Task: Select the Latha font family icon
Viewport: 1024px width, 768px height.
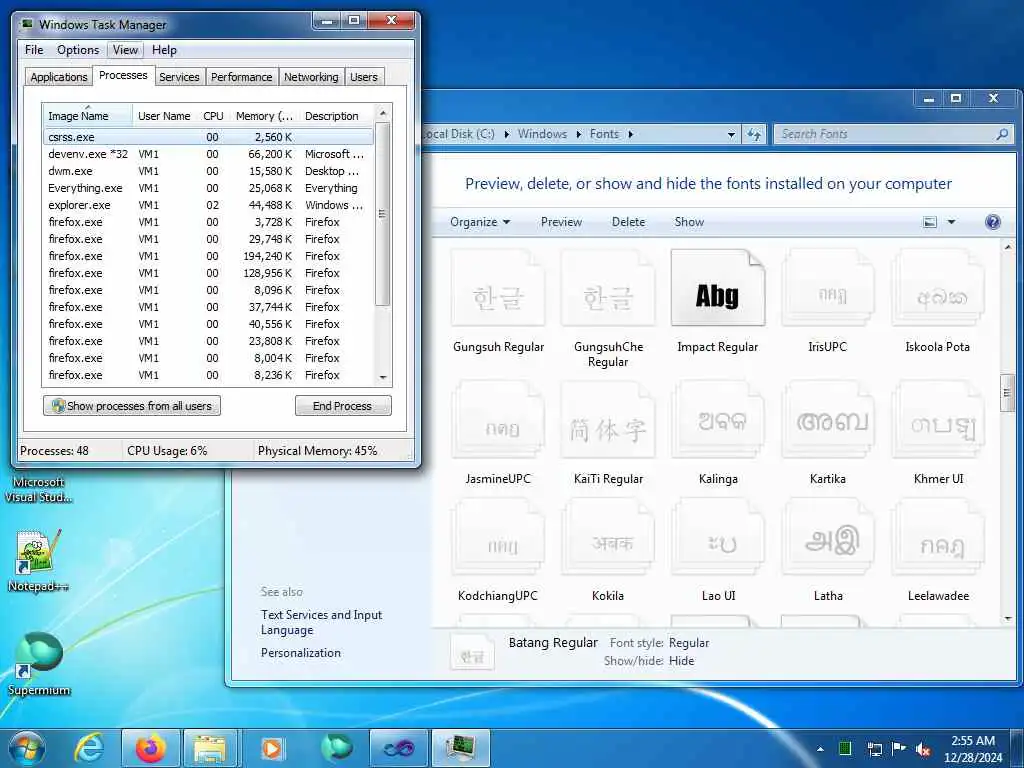Action: click(827, 537)
